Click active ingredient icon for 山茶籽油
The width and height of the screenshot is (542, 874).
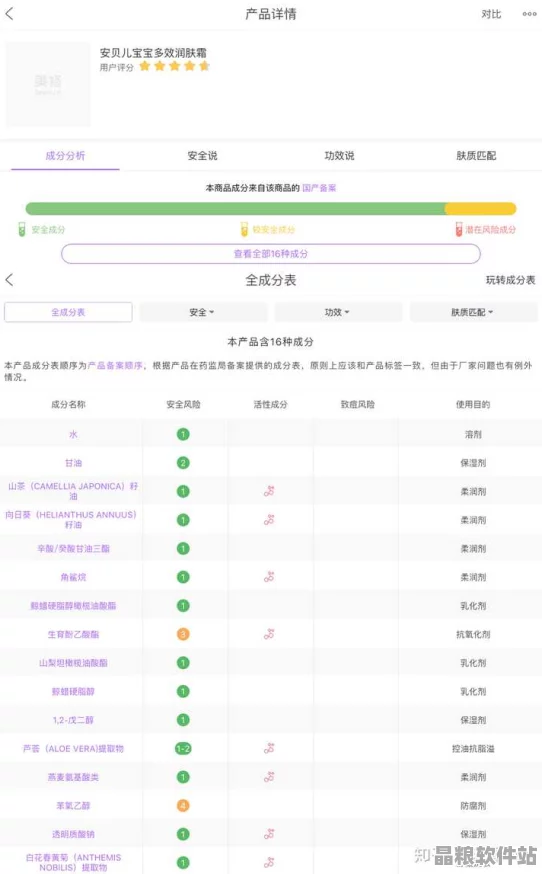269,491
